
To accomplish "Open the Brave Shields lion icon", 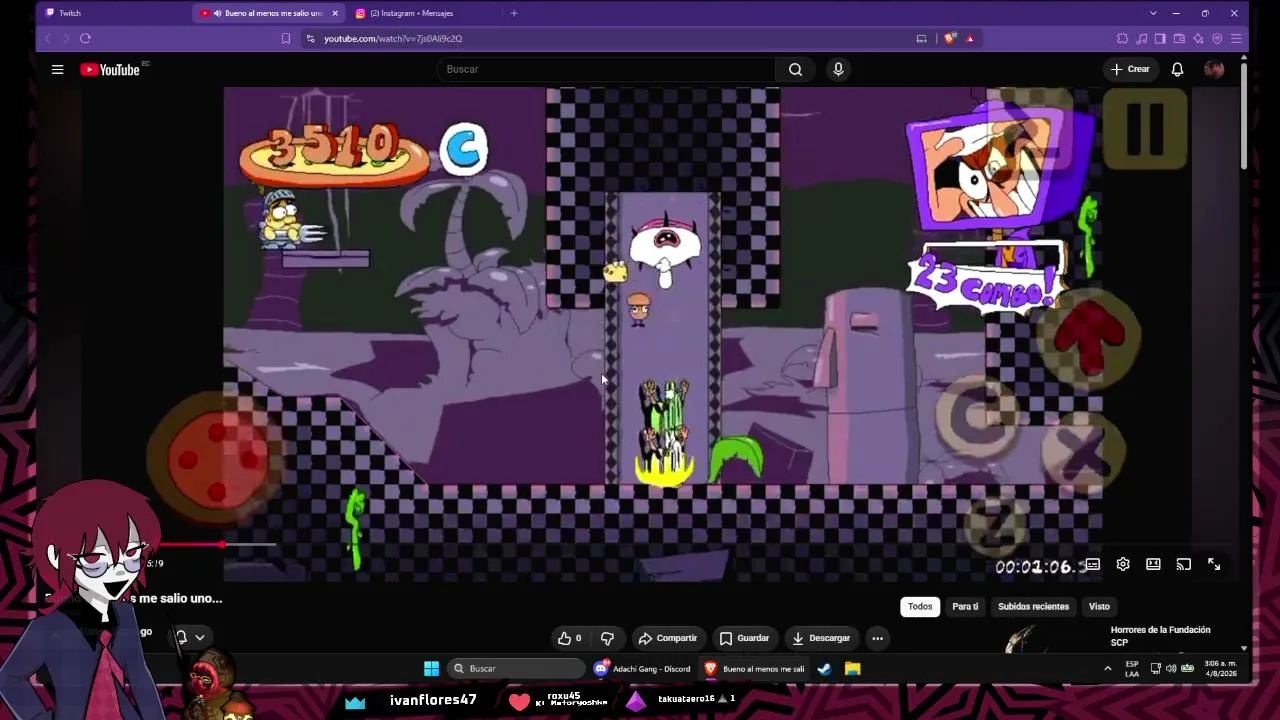I will pyautogui.click(x=949, y=38).
